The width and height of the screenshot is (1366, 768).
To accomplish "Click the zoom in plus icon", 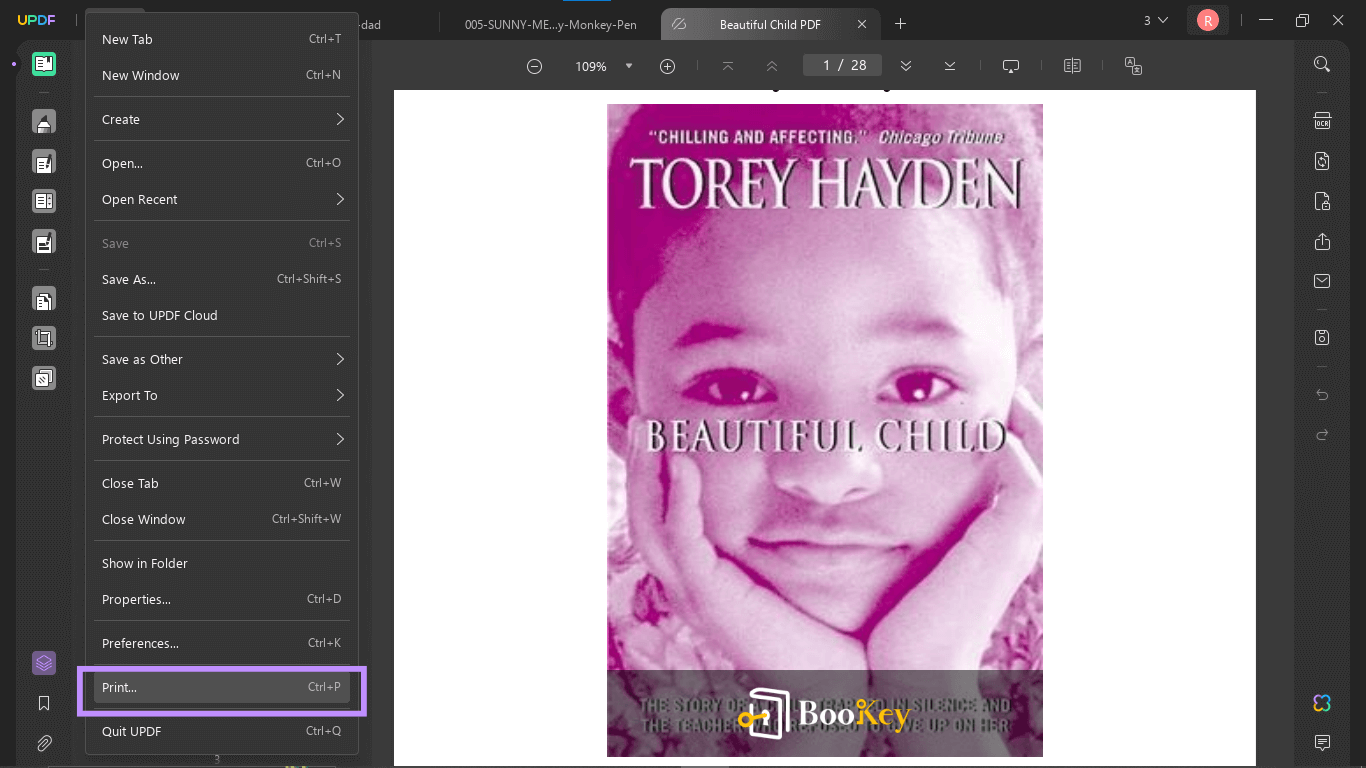I will (667, 66).
